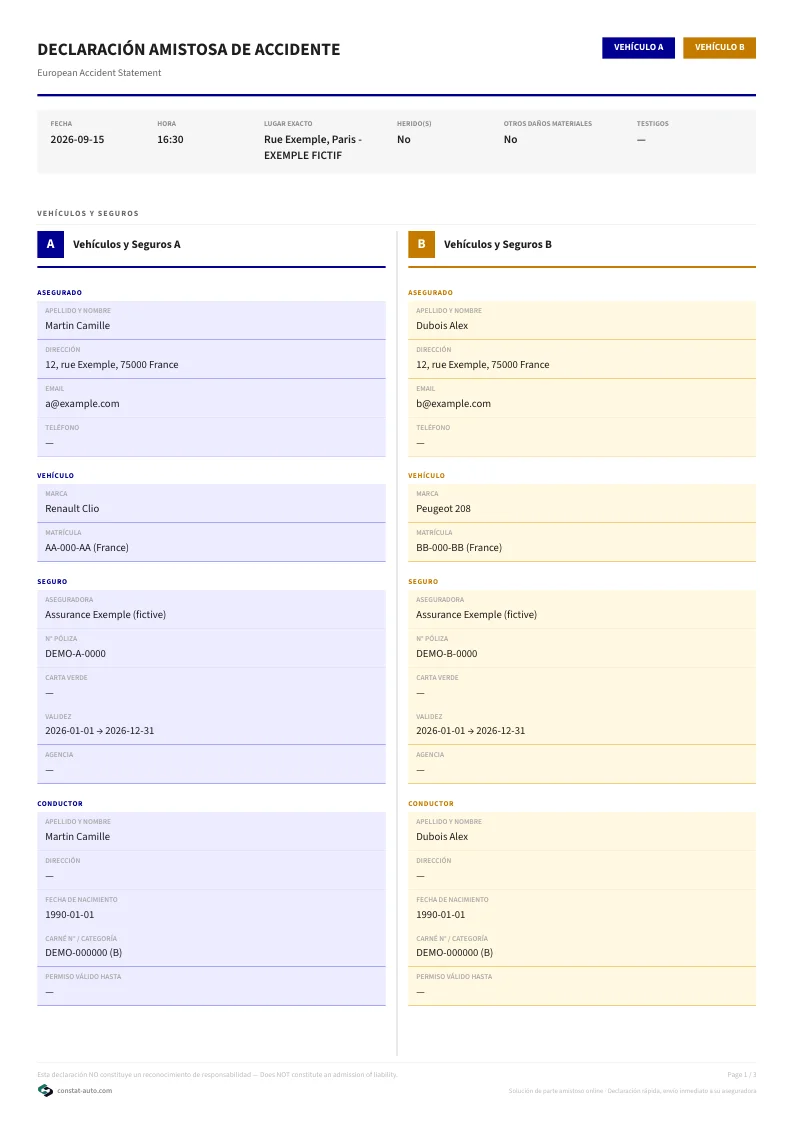The height and width of the screenshot is (1123, 795).
Task: Click the European Accident Statement subtitle
Action: [99, 73]
